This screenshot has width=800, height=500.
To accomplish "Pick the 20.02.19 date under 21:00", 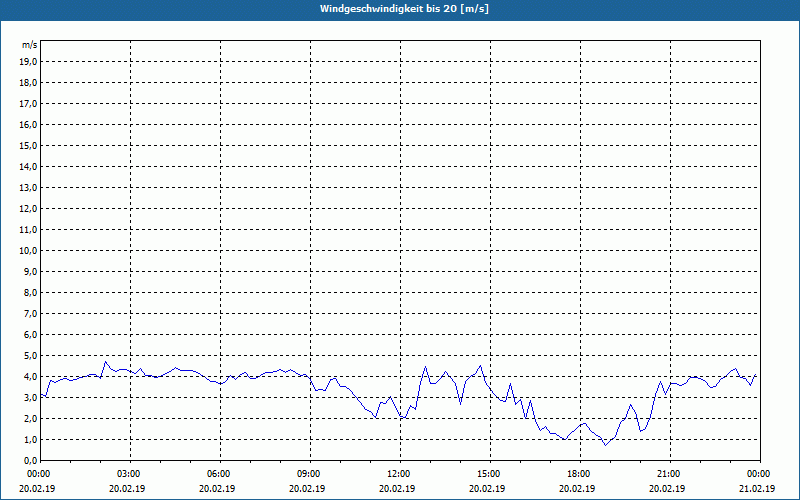I will [x=667, y=489].
